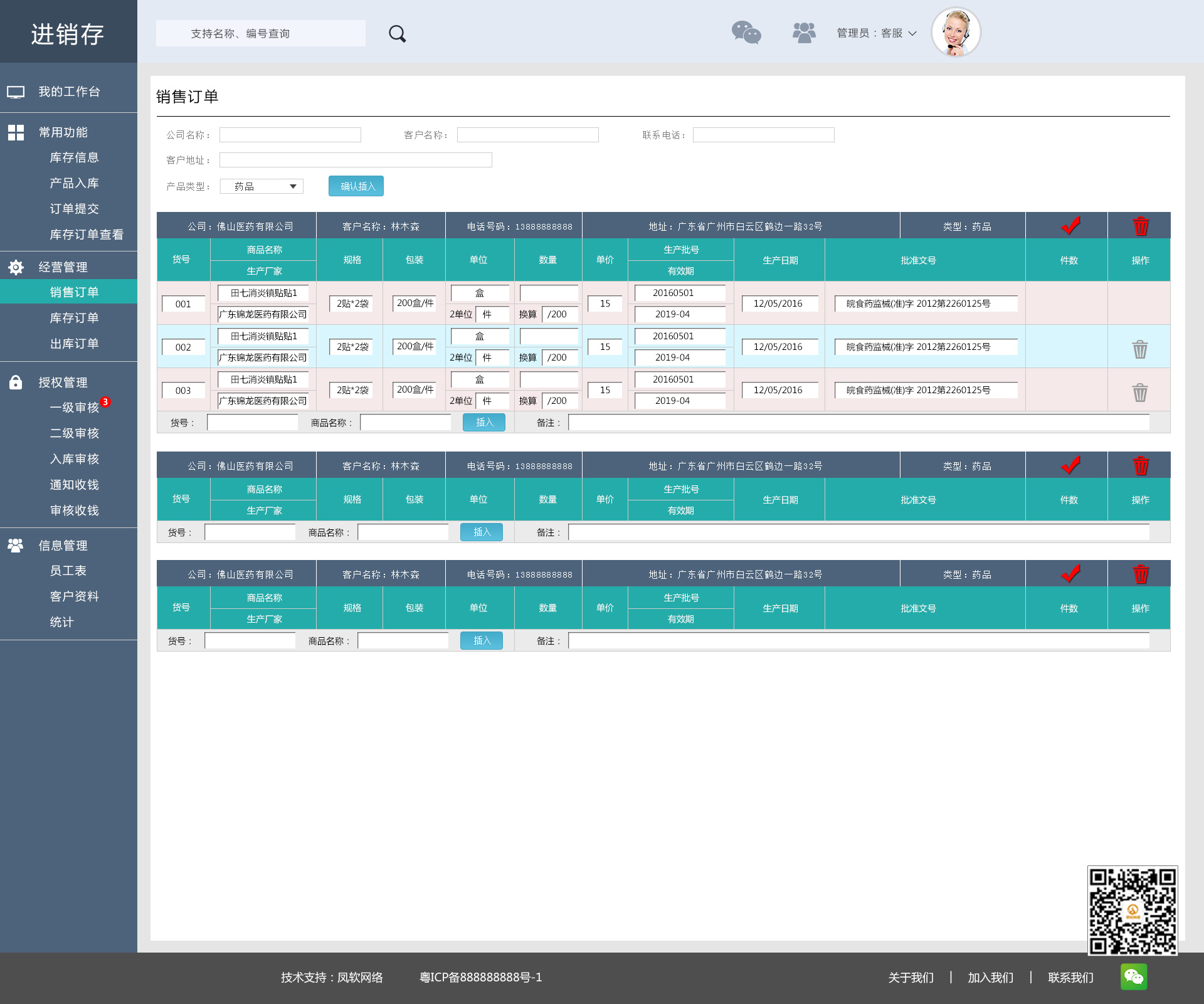Delete second order with red trash icon
Image resolution: width=1204 pixels, height=1004 pixels.
1141,465
